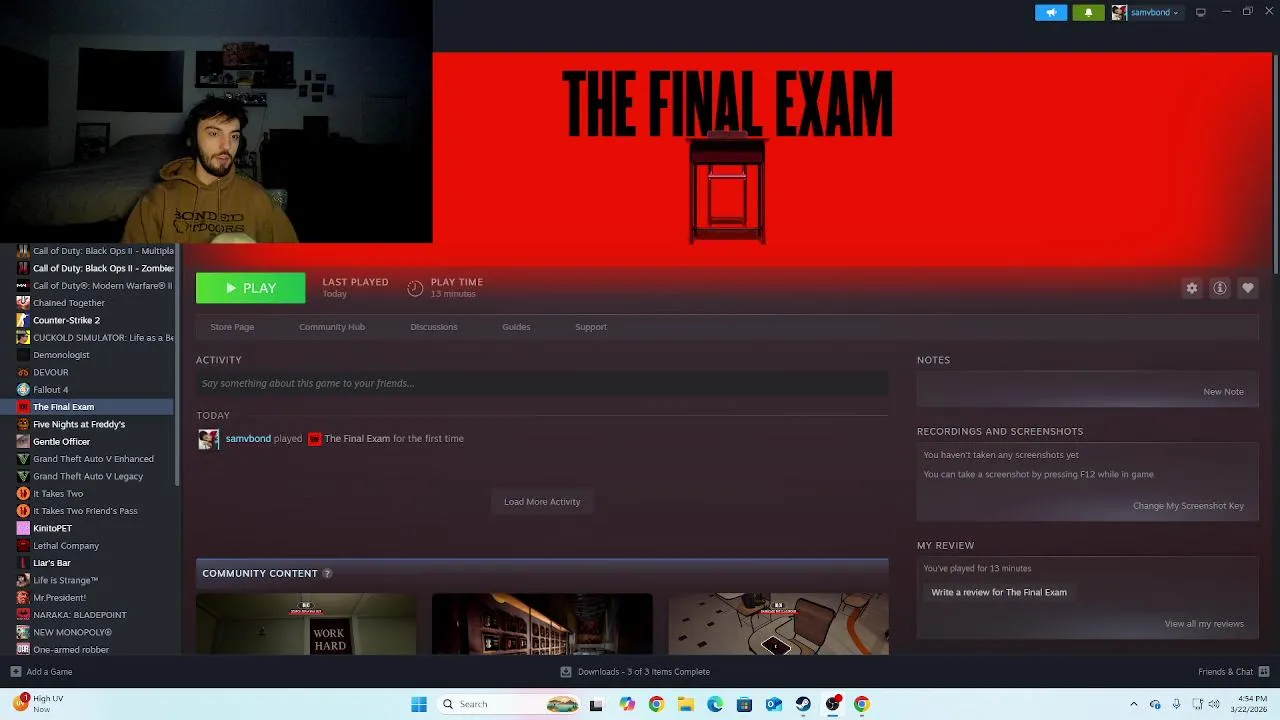This screenshot has height=720, width=1280.
Task: Open the wooden shelves community screenshot thumbnail
Action: (542, 624)
